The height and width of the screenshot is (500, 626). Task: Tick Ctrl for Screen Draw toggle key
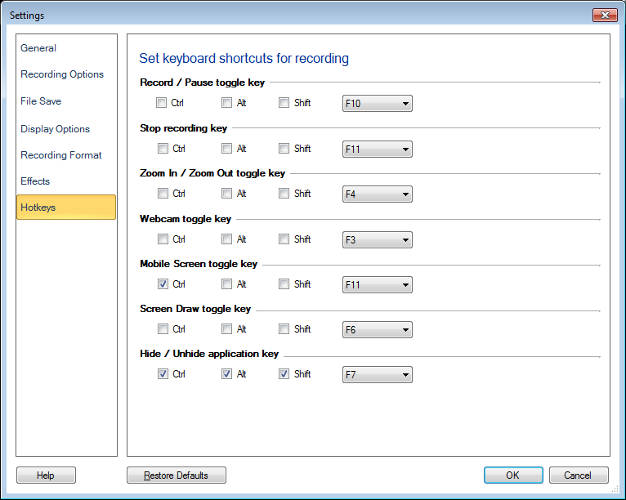tap(162, 329)
